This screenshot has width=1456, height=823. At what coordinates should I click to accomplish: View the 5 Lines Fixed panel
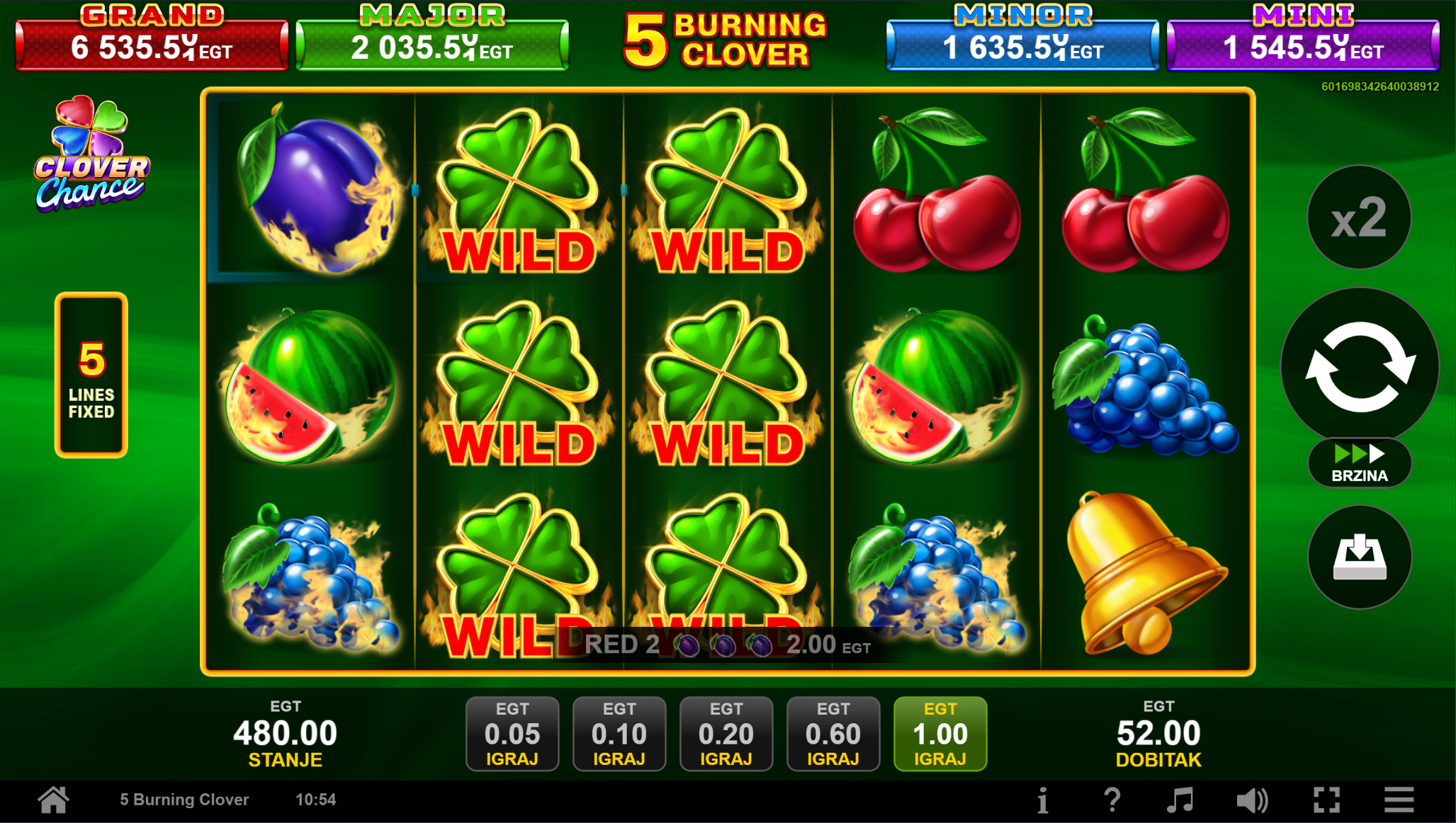91,375
